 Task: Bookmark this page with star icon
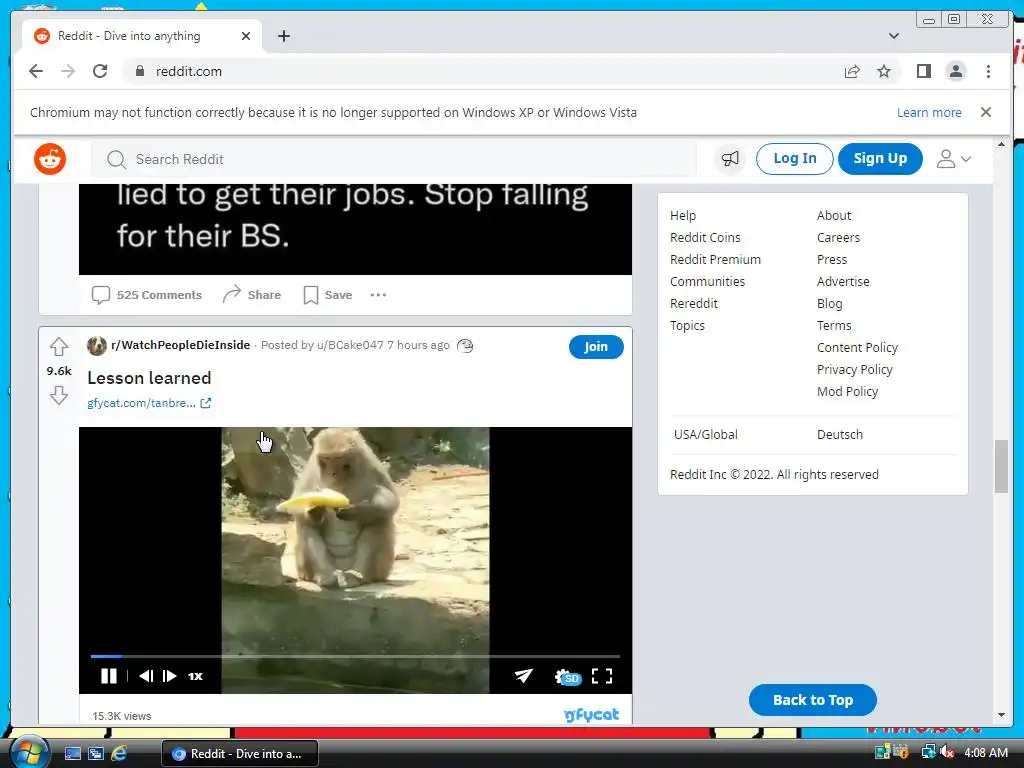884,71
